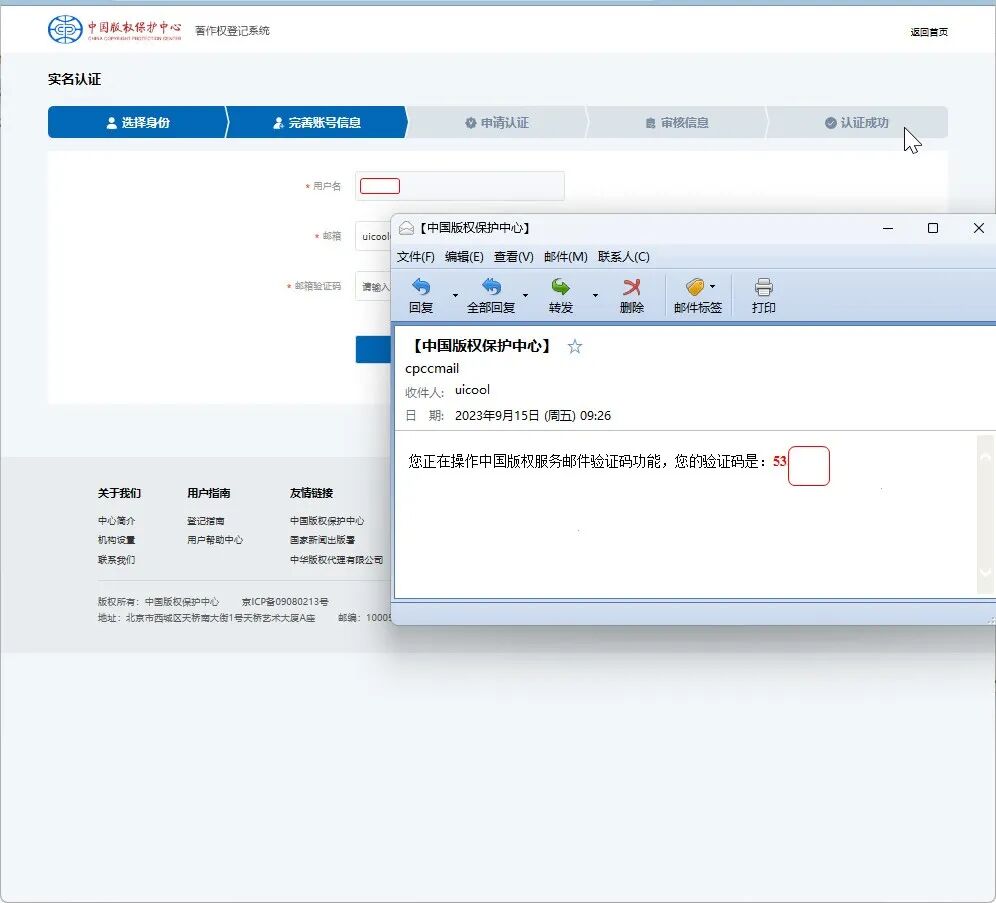996x903 pixels.
Task: Click the checkmark icon on 认证成功 step
Action: click(x=831, y=122)
